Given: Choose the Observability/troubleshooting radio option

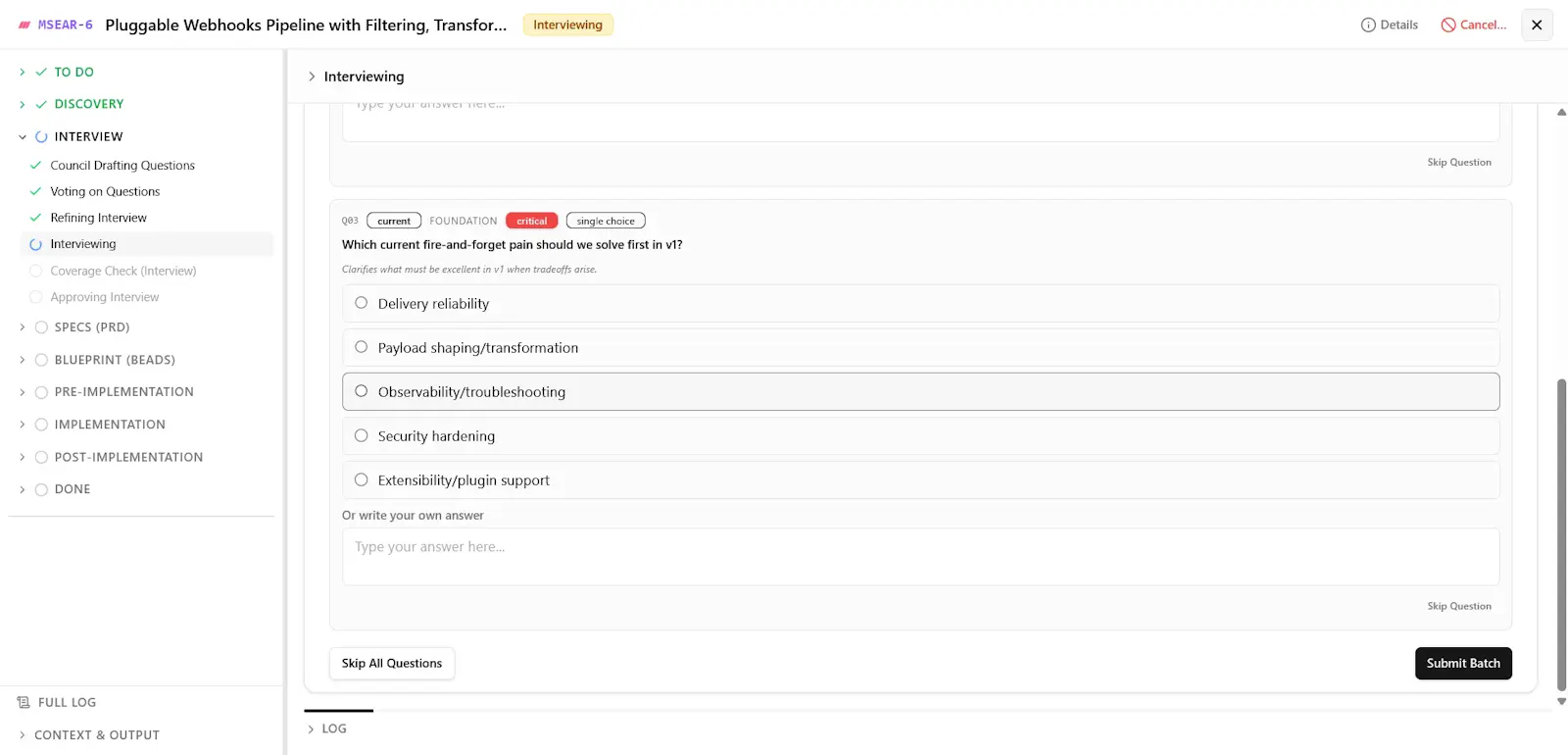Looking at the screenshot, I should click(361, 391).
